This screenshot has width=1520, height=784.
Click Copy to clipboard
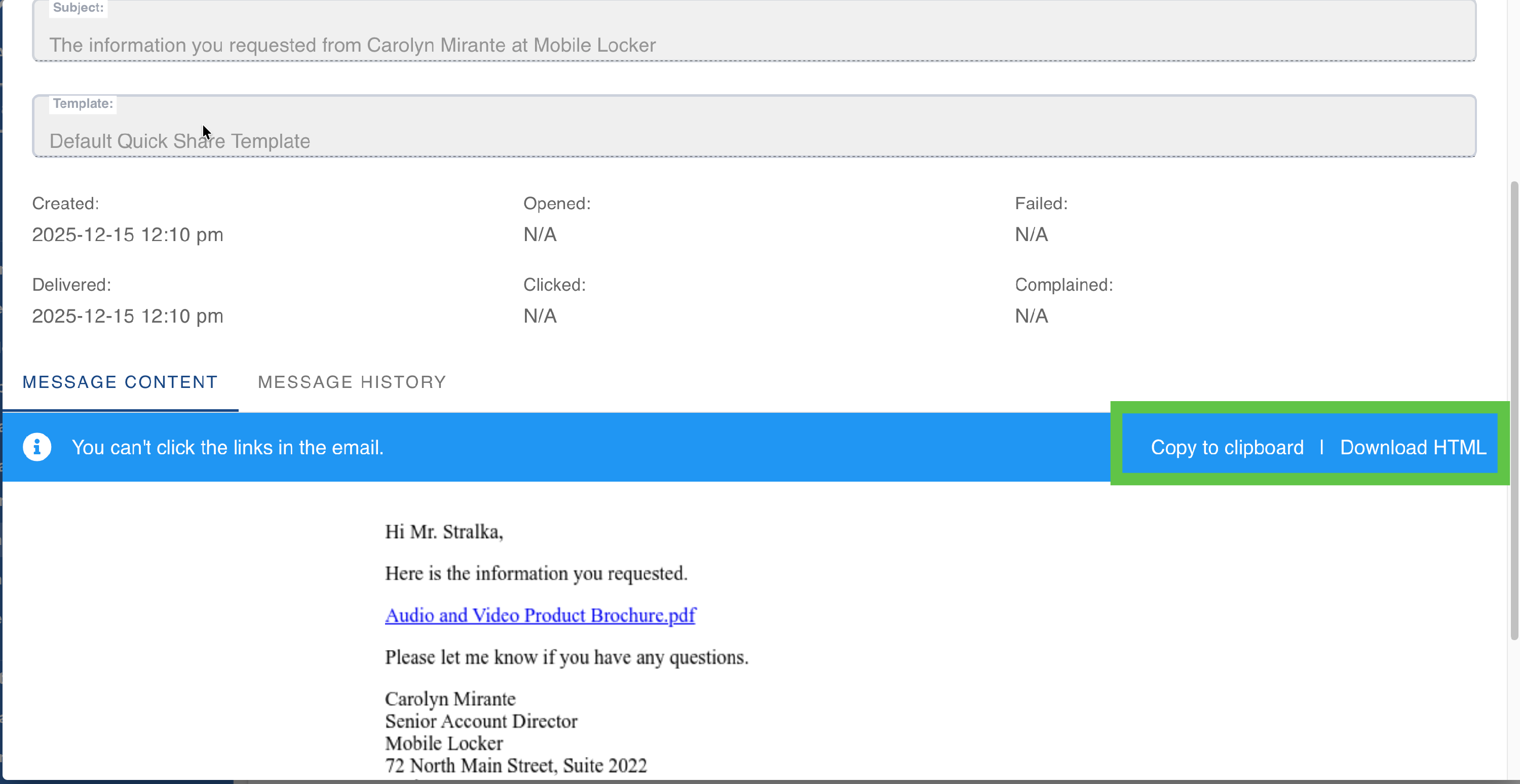click(1227, 447)
